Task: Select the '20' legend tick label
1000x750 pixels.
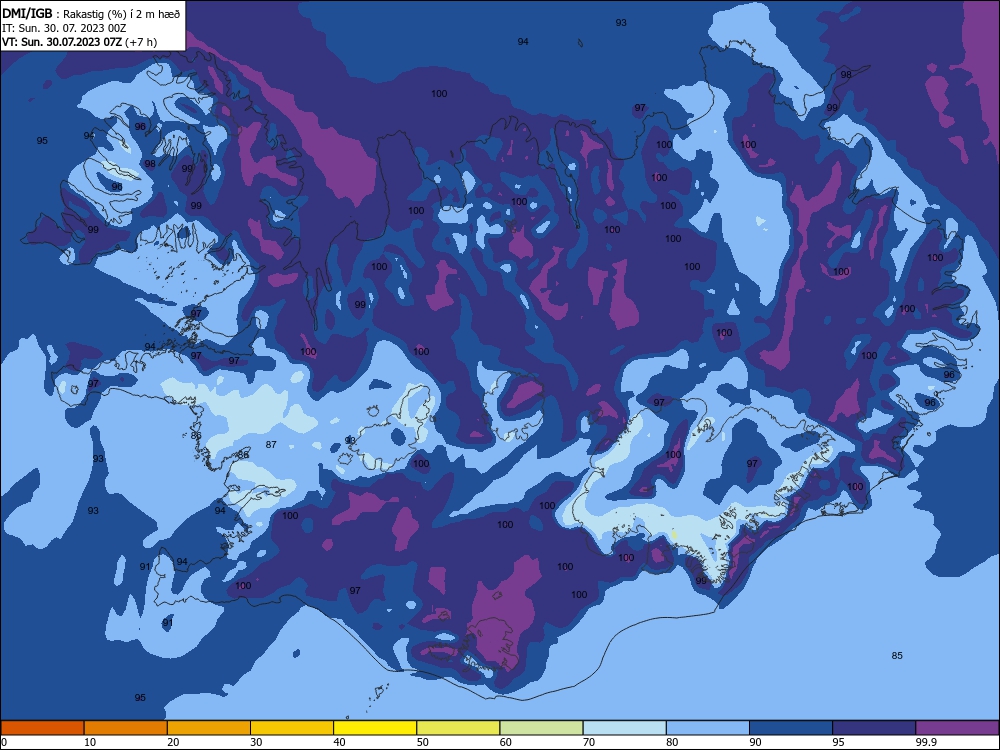Action: point(173,742)
